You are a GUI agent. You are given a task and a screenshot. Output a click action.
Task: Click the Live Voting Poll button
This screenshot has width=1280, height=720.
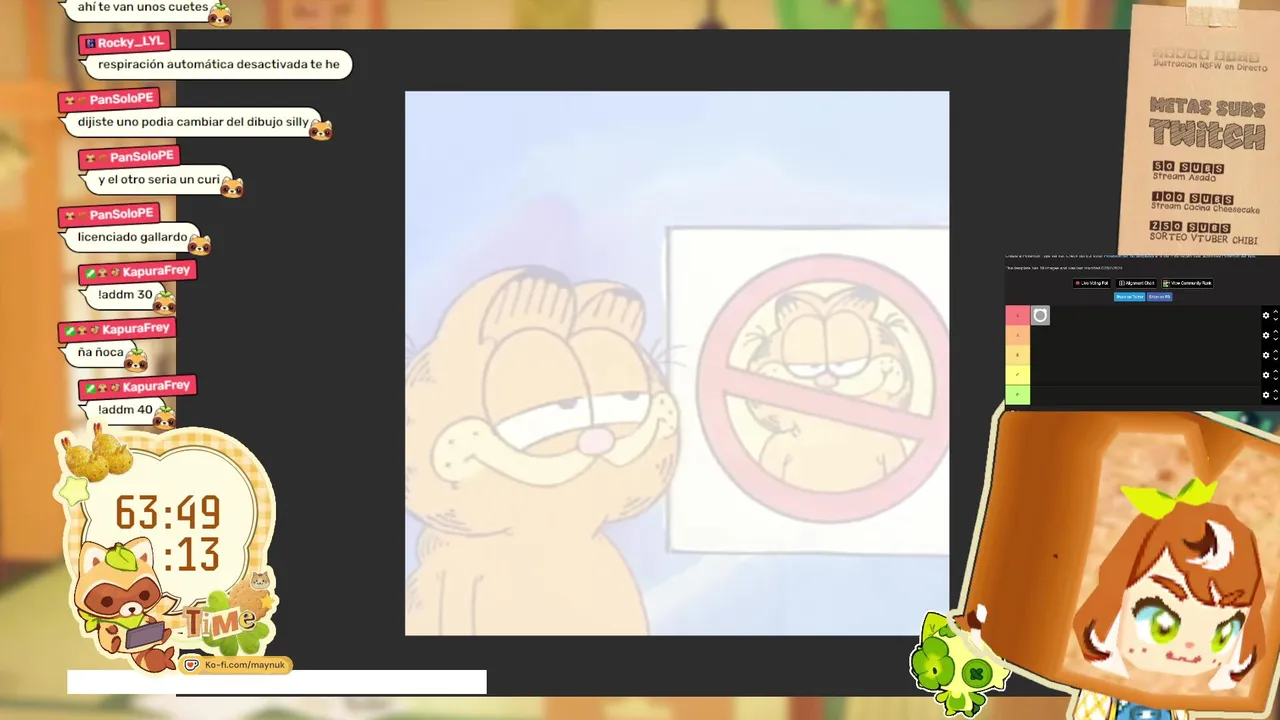click(x=1092, y=283)
